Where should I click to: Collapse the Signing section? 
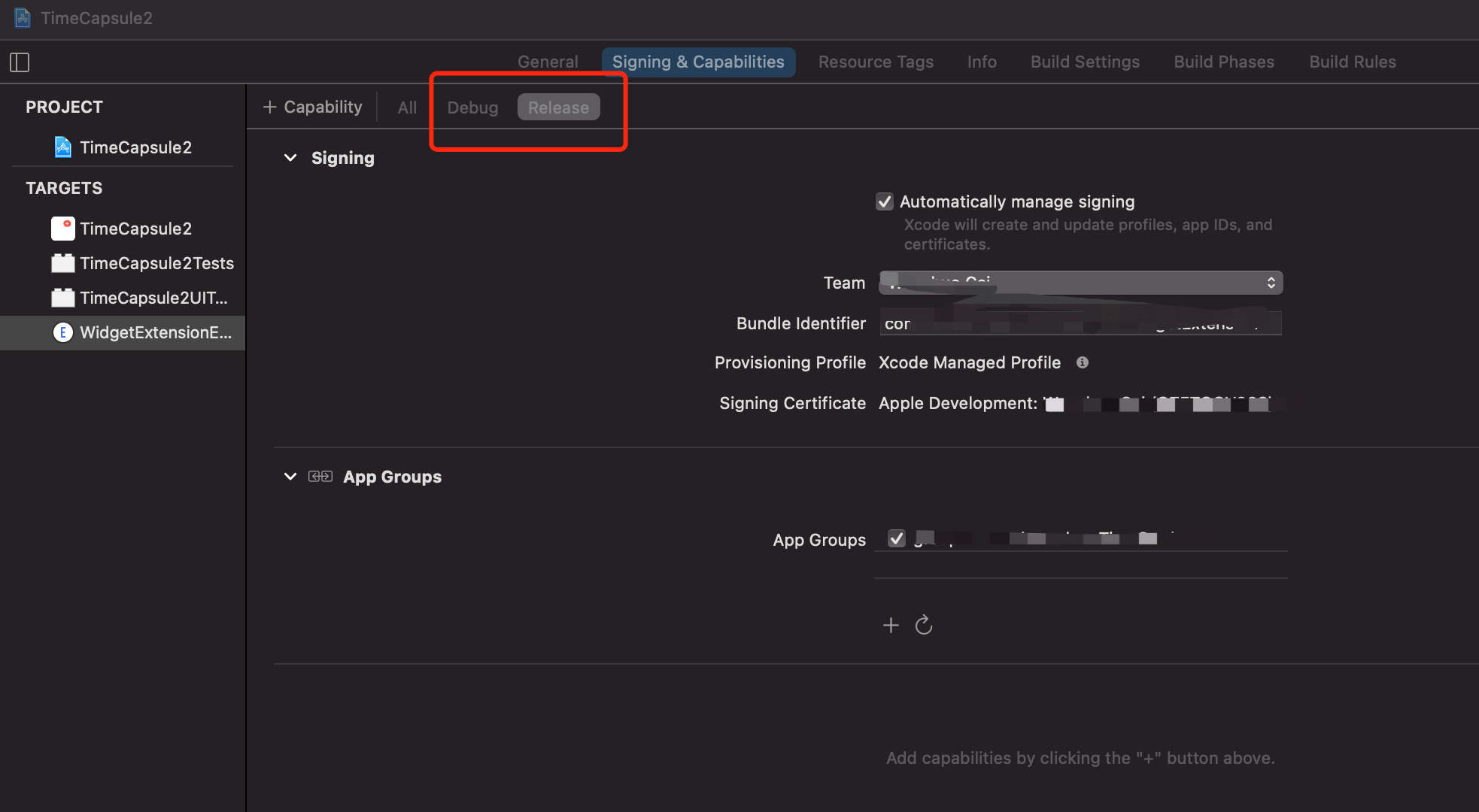tap(290, 158)
